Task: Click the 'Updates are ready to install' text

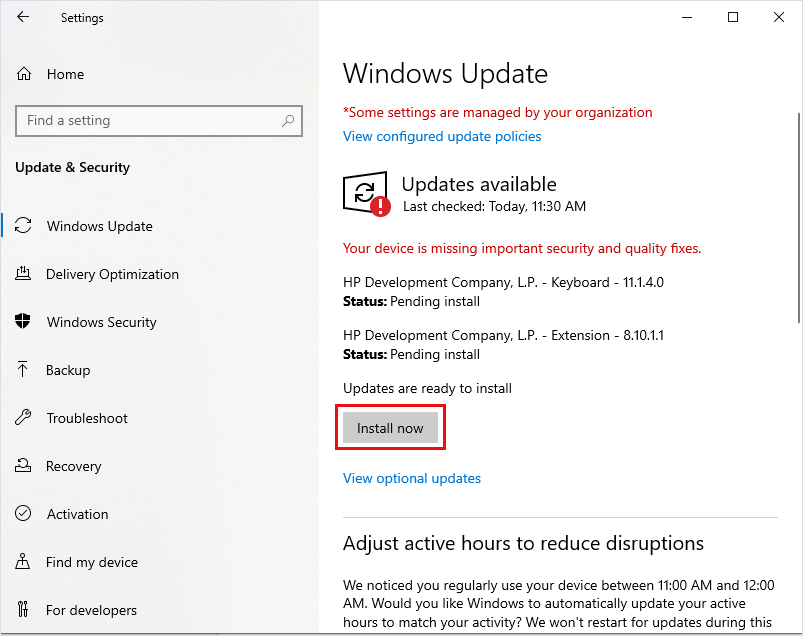Action: click(427, 388)
